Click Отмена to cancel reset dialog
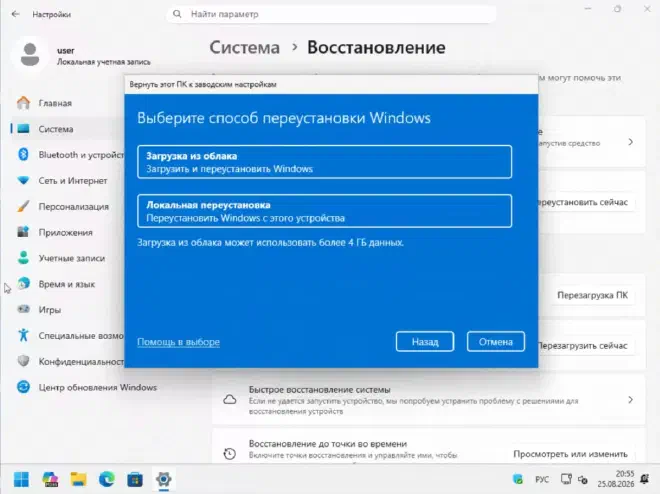The height and width of the screenshot is (494, 660). (x=495, y=342)
